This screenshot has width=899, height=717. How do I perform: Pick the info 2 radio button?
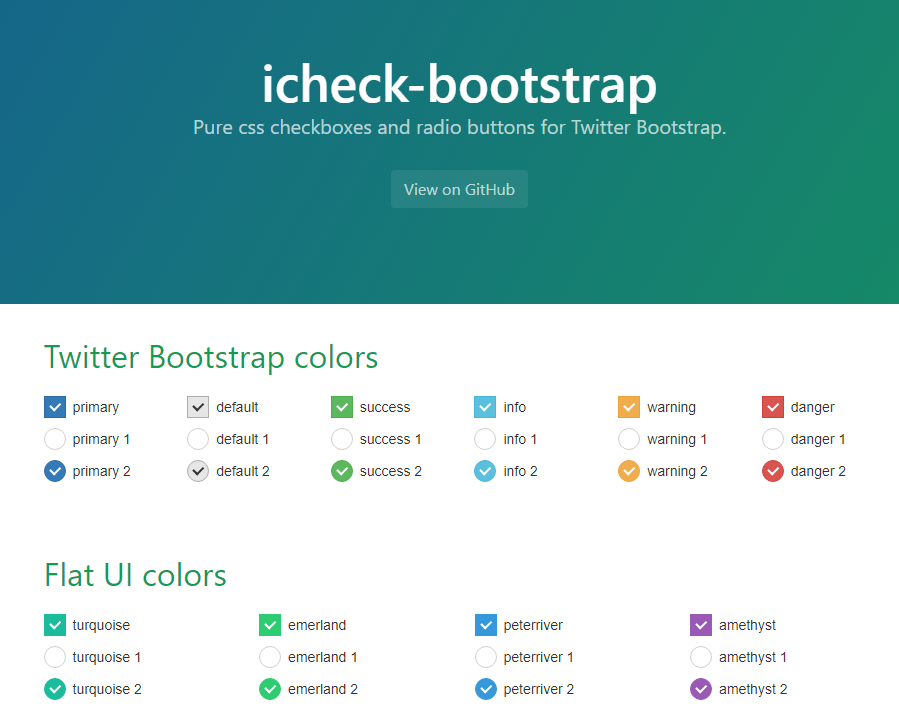point(485,471)
